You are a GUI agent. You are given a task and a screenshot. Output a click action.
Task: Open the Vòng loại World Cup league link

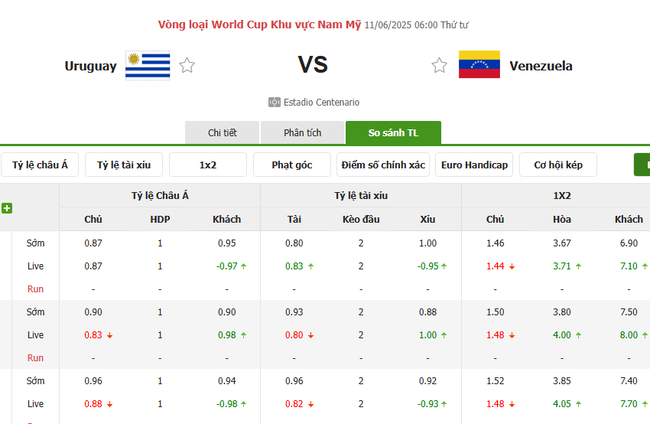point(260,23)
